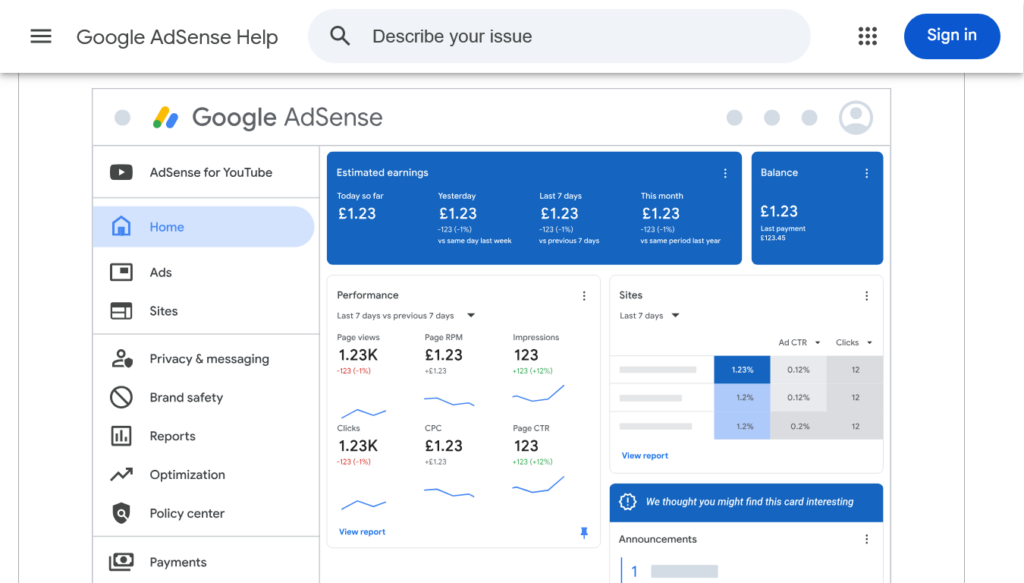Open Reports in the sidebar

tap(172, 436)
